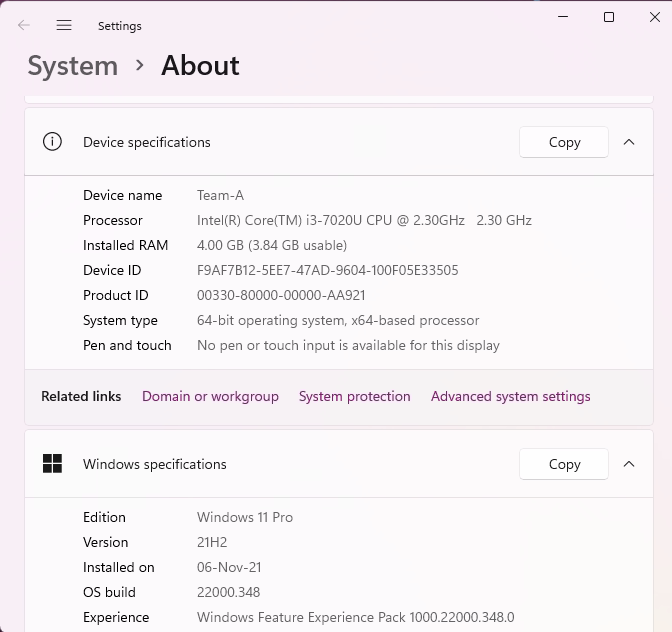Click the Product ID label
The width and height of the screenshot is (672, 632).
(116, 295)
